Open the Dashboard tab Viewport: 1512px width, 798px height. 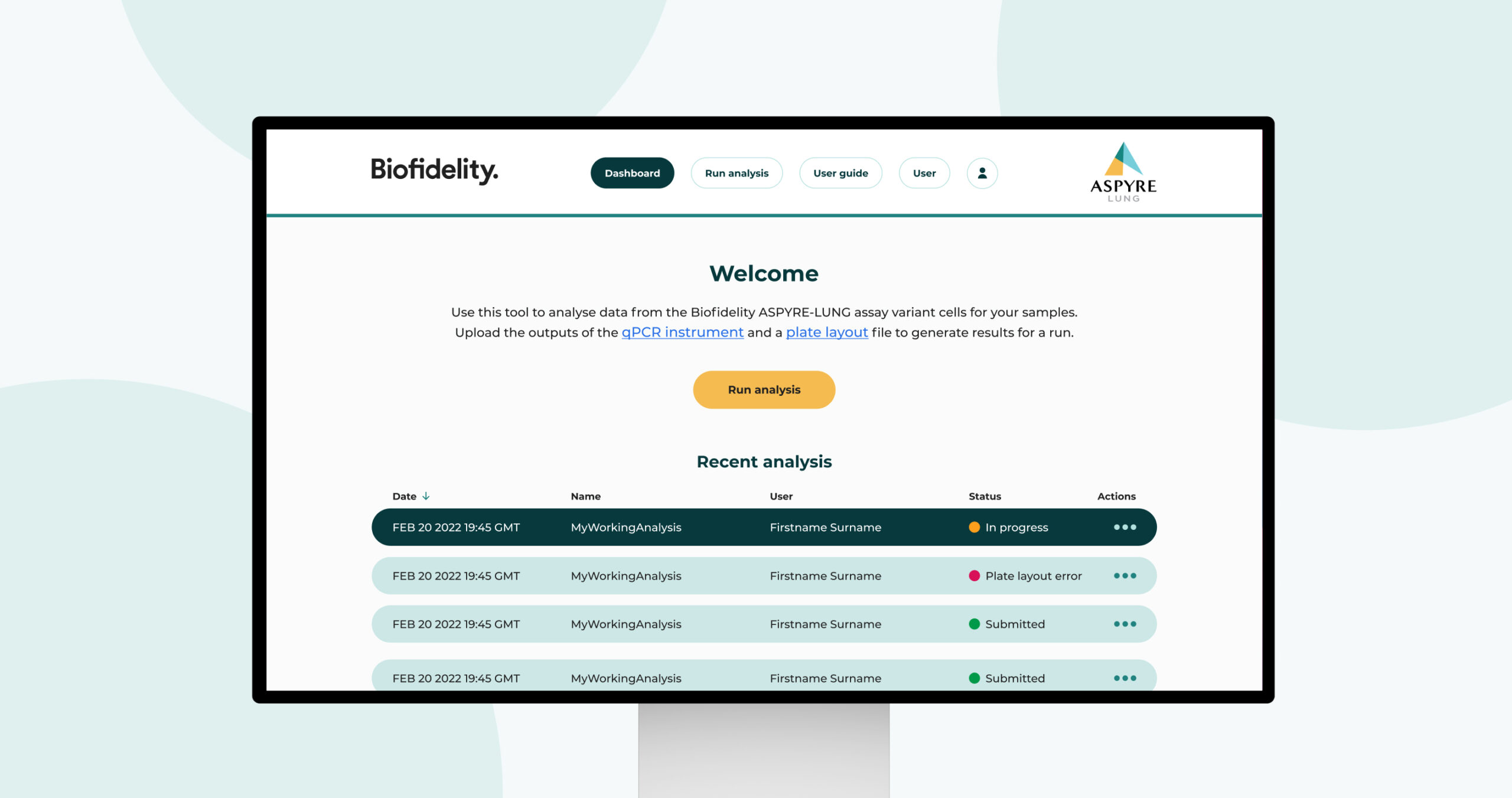click(632, 173)
